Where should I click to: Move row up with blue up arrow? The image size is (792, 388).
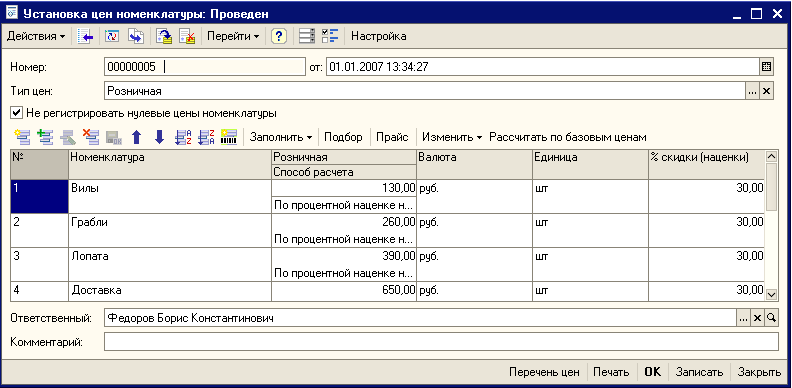coord(136,137)
